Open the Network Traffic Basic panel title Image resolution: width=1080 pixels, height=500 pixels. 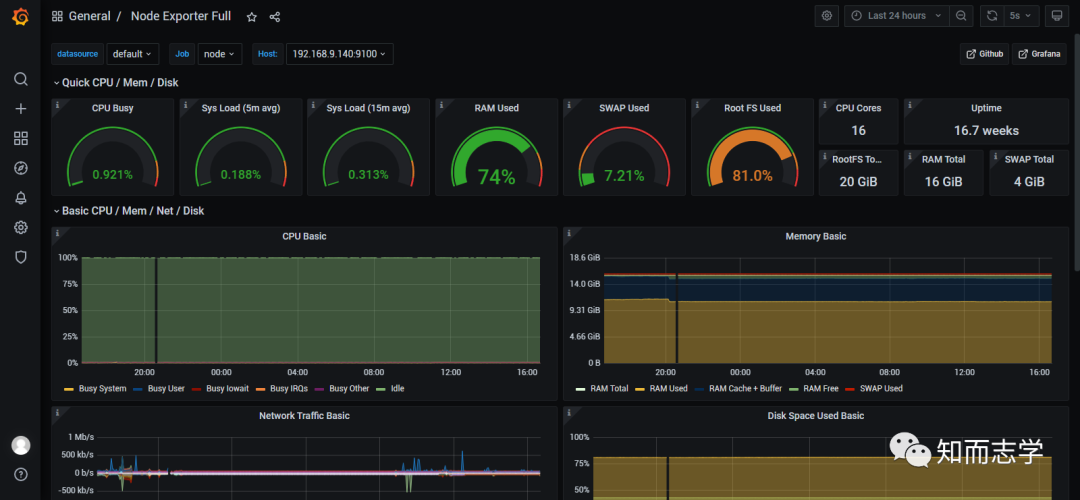(x=304, y=415)
